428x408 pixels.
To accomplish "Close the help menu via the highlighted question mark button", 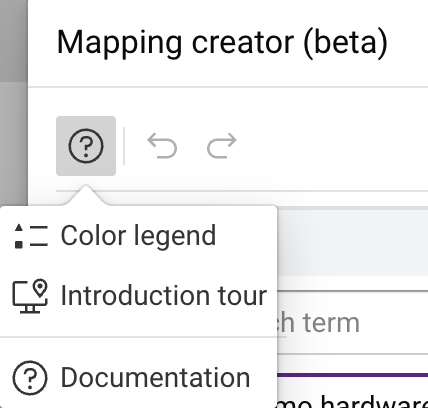I will [86, 146].
